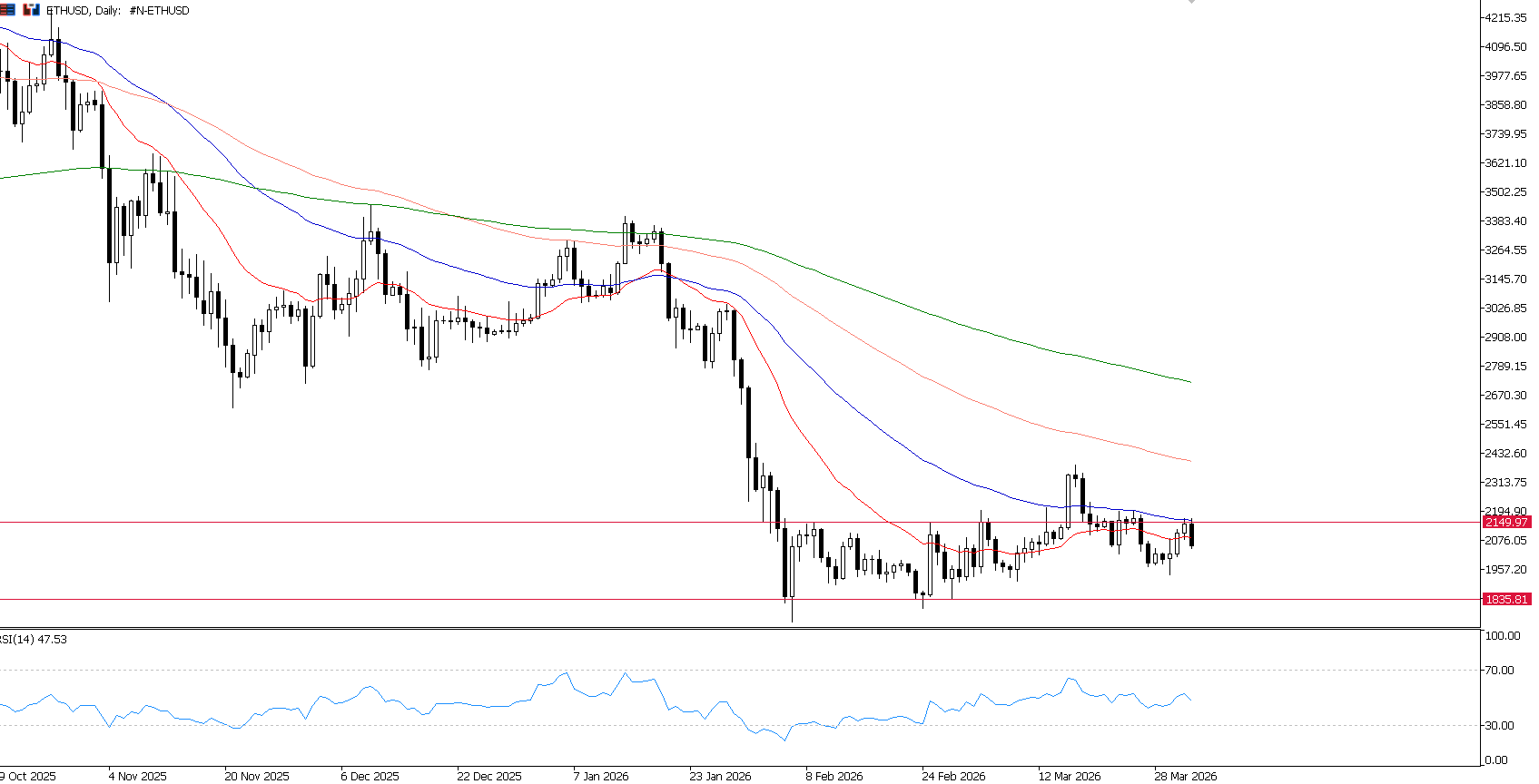Click the 8 Feb 2026 date label
This screenshot has height=784, width=1539.
tap(834, 776)
